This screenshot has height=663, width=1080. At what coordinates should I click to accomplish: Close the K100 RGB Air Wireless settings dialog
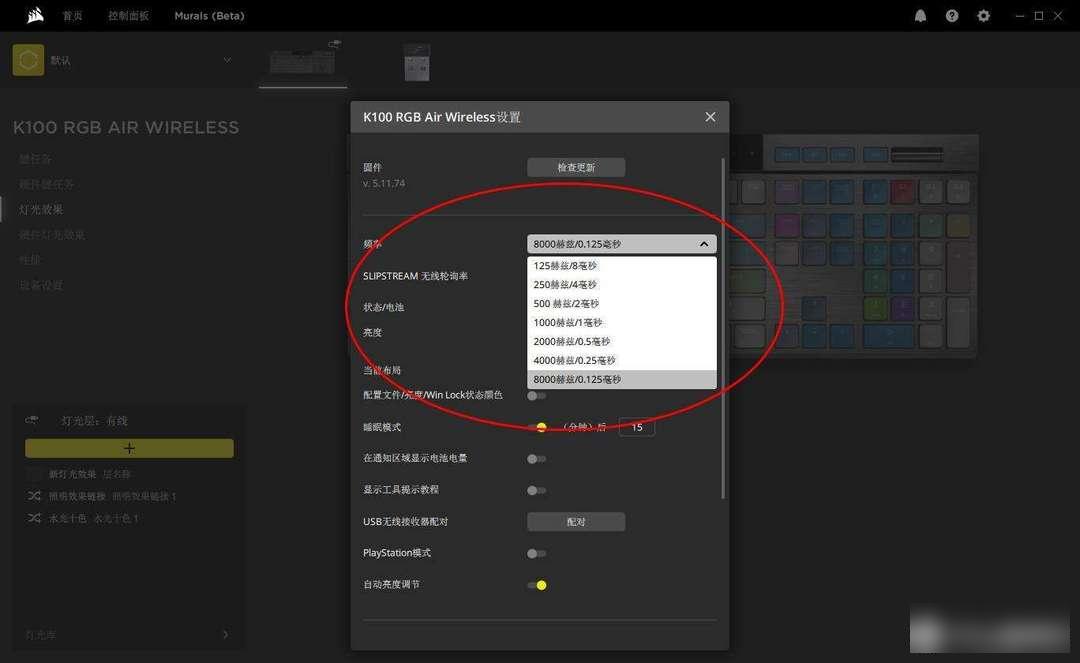(x=710, y=117)
